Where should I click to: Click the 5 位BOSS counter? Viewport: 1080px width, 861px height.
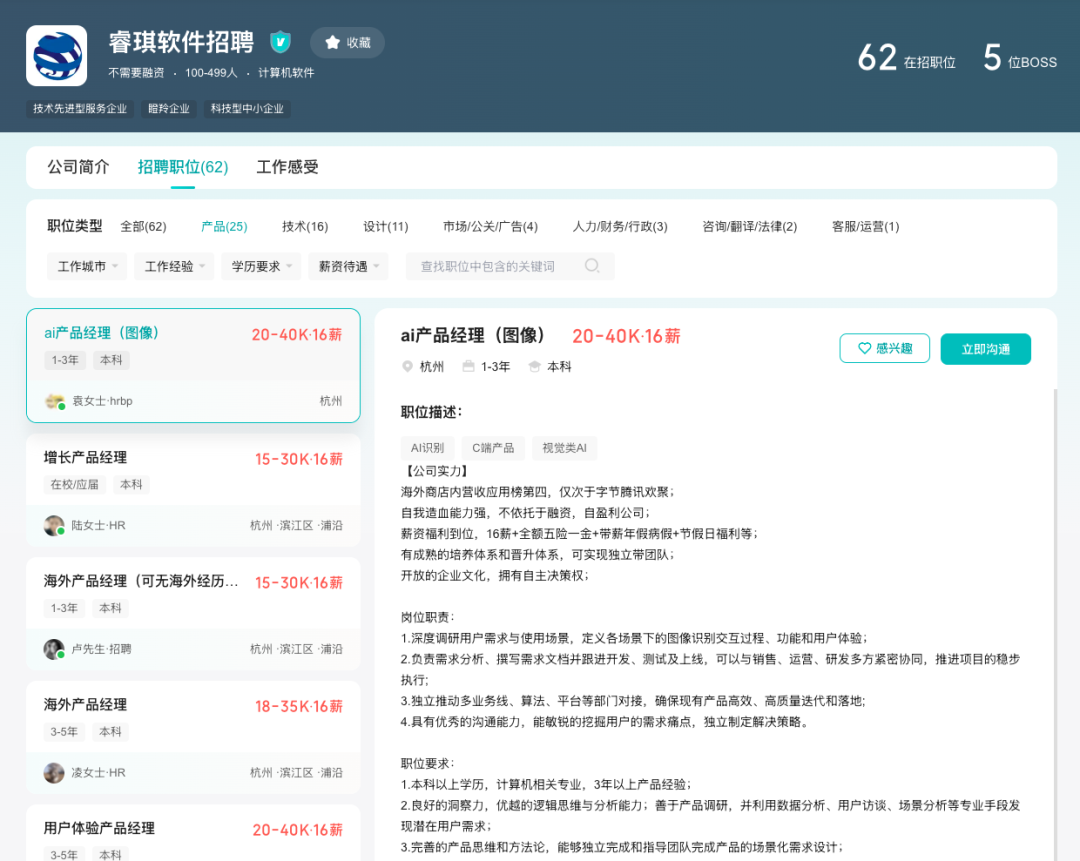[1020, 58]
